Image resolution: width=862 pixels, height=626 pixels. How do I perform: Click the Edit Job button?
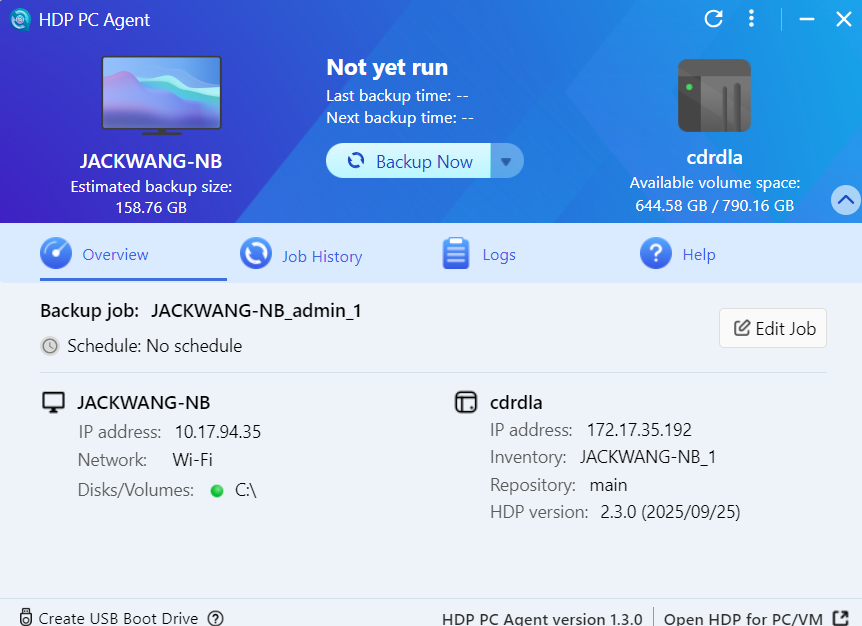[x=773, y=328]
